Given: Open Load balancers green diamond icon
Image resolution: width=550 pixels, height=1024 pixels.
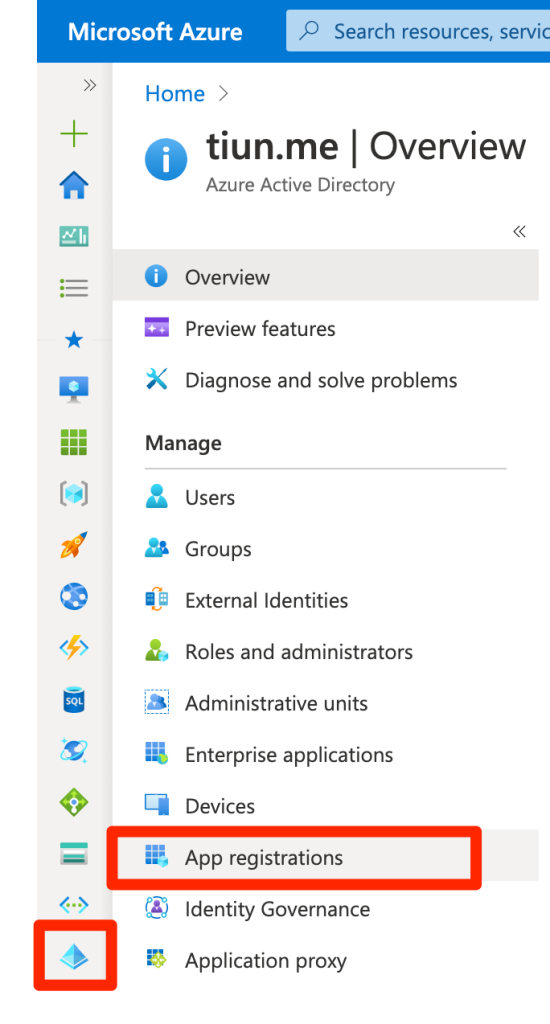Looking at the screenshot, I should 74,803.
